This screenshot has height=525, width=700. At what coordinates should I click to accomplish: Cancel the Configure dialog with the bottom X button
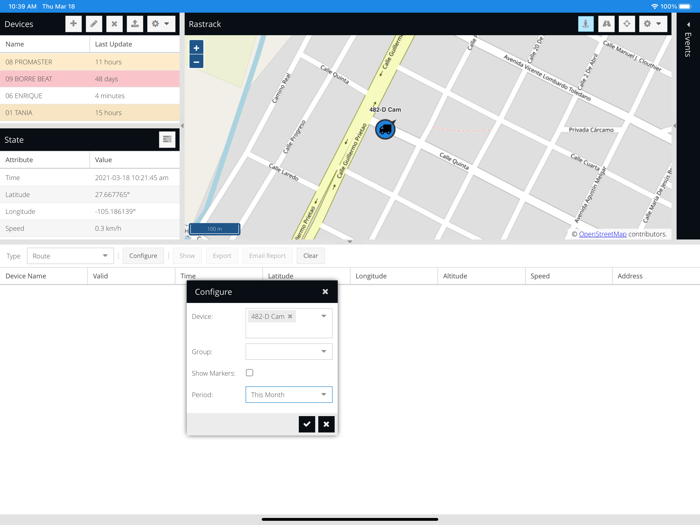(x=326, y=424)
